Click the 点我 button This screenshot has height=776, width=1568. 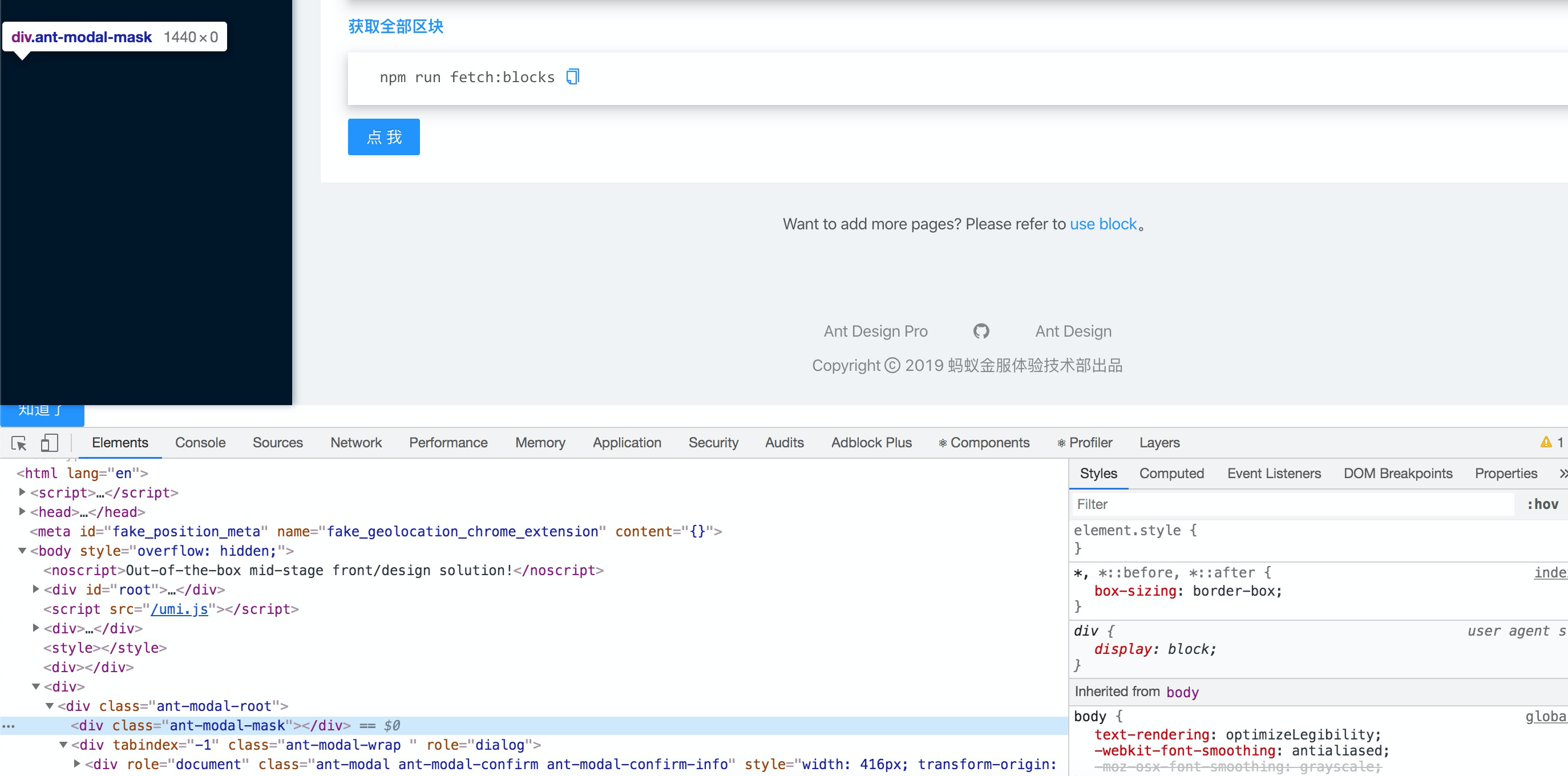coord(383,137)
